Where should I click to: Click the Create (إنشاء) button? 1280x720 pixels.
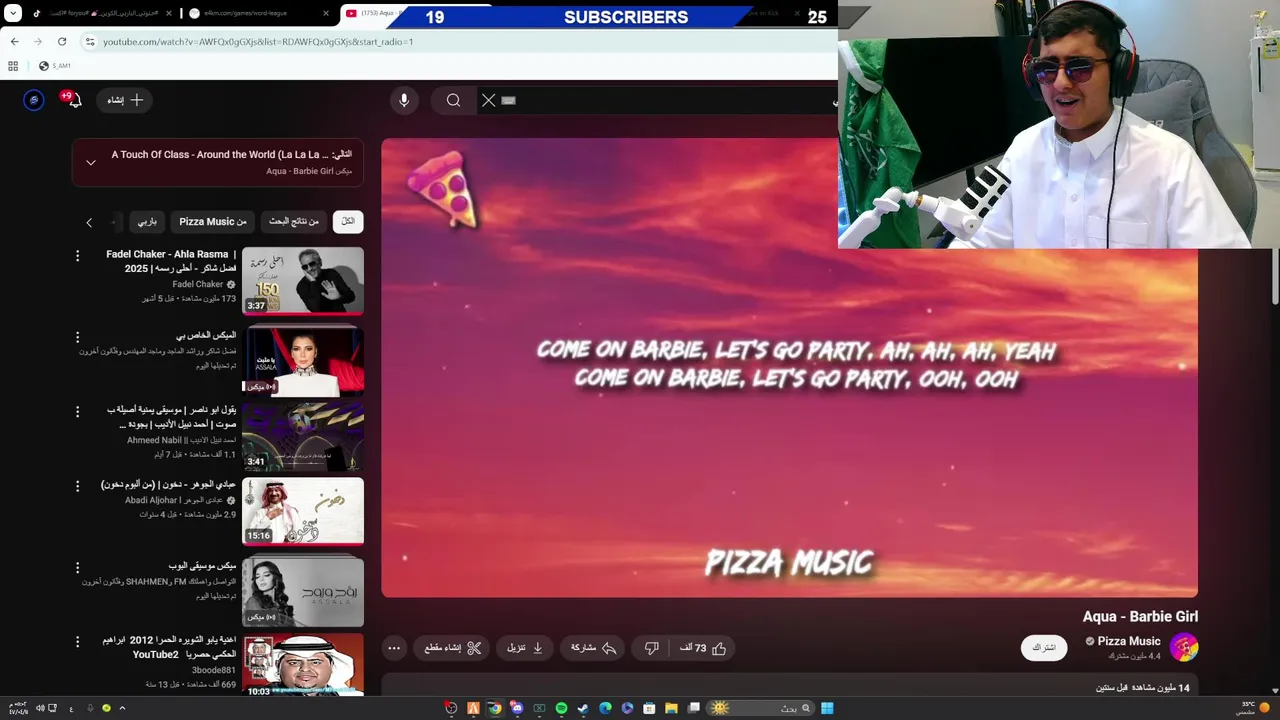pos(125,100)
